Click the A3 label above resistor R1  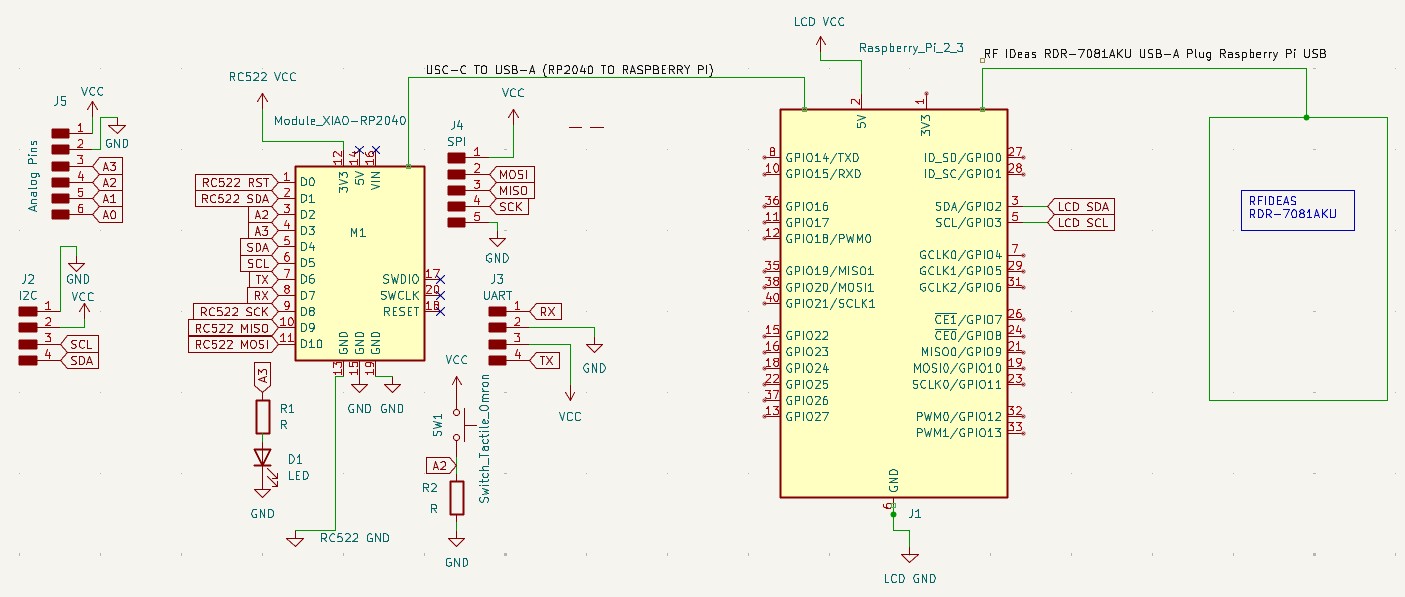[263, 378]
